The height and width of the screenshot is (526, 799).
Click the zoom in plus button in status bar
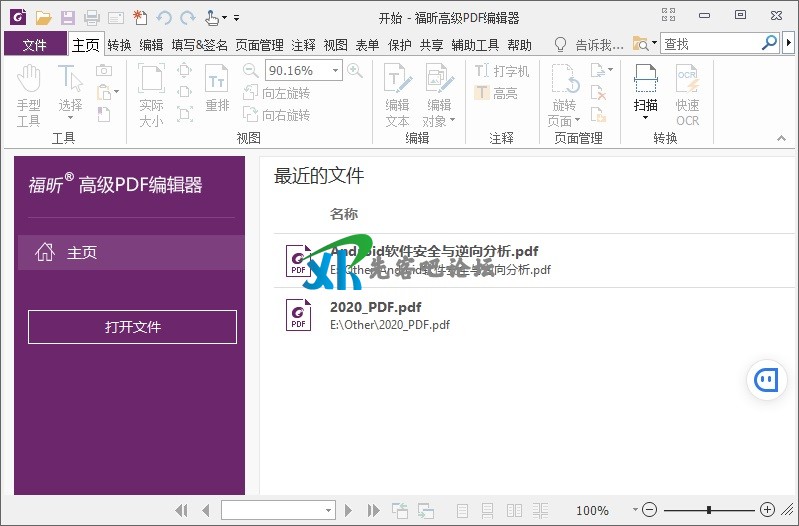point(767,510)
